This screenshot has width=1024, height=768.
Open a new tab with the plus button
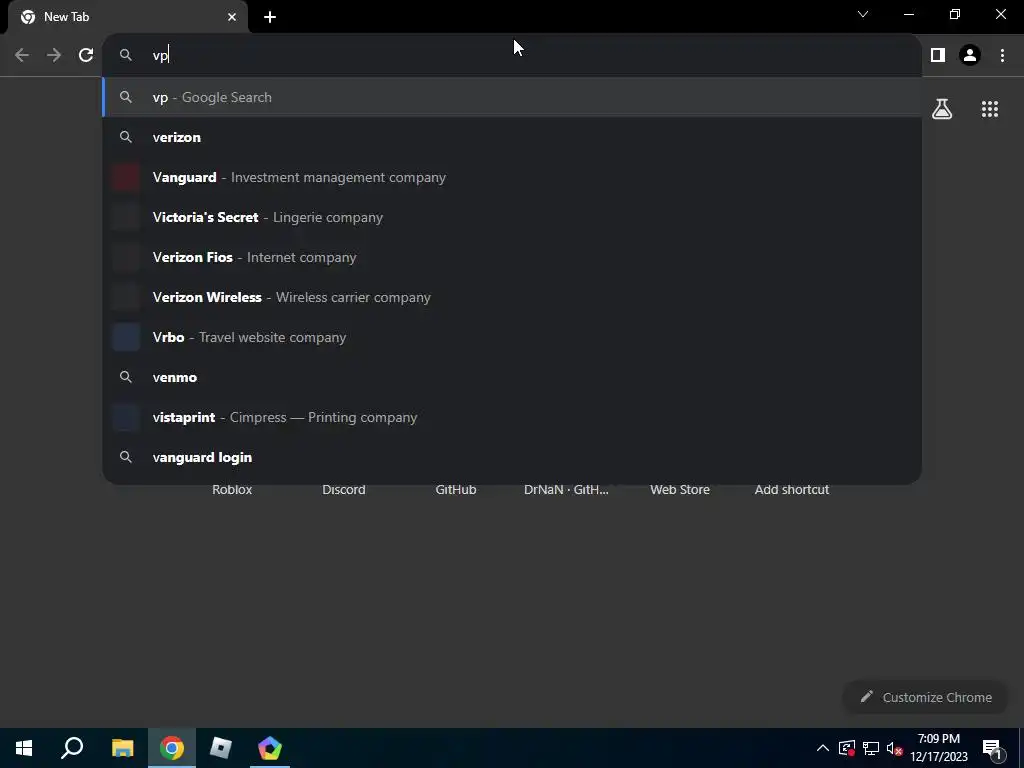(x=270, y=17)
